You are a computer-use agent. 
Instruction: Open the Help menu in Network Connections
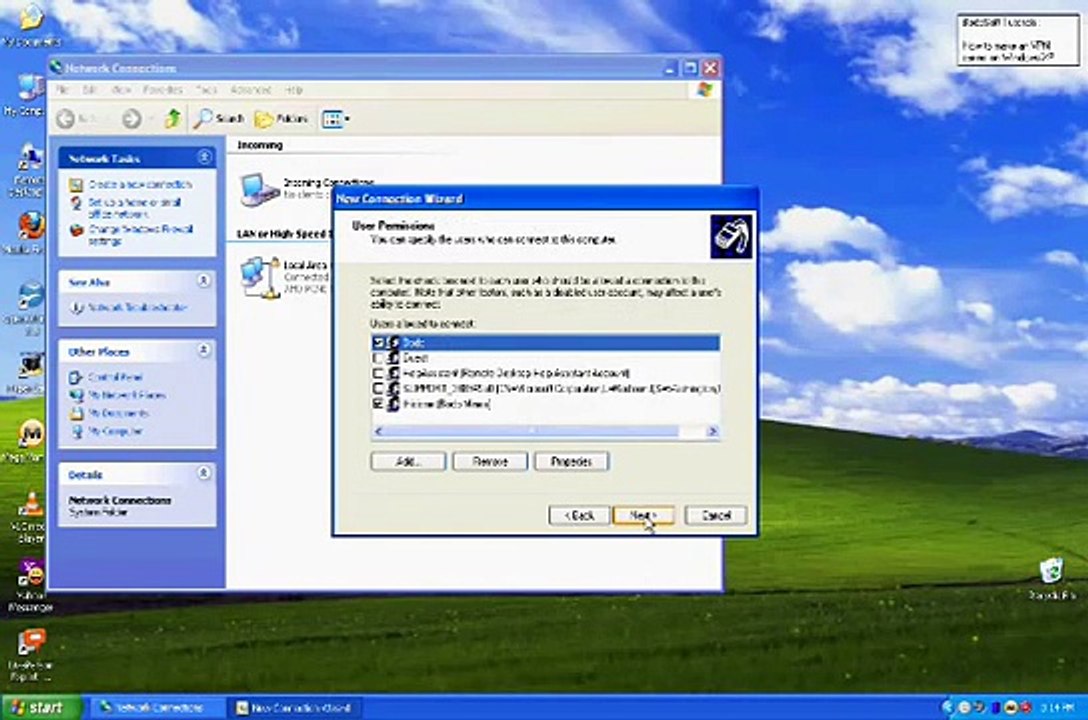(294, 90)
